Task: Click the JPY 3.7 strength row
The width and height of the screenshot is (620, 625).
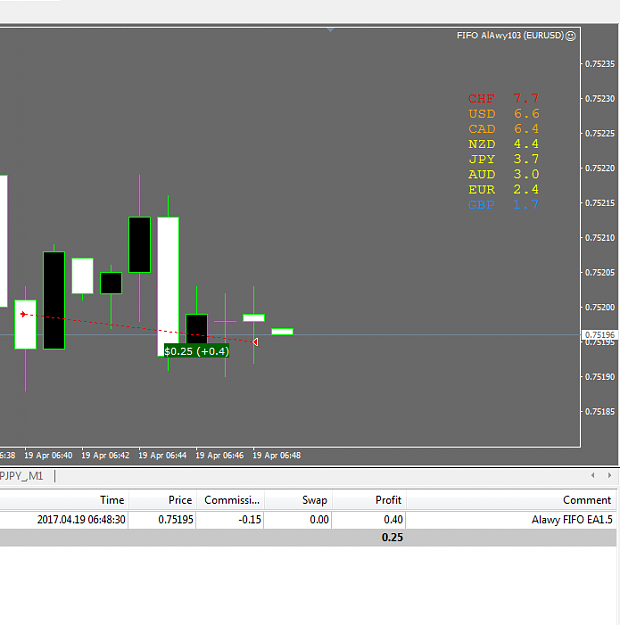Action: (504, 159)
